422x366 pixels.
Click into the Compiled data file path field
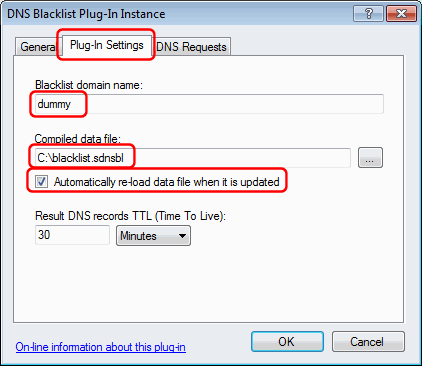pyautogui.click(x=193, y=158)
